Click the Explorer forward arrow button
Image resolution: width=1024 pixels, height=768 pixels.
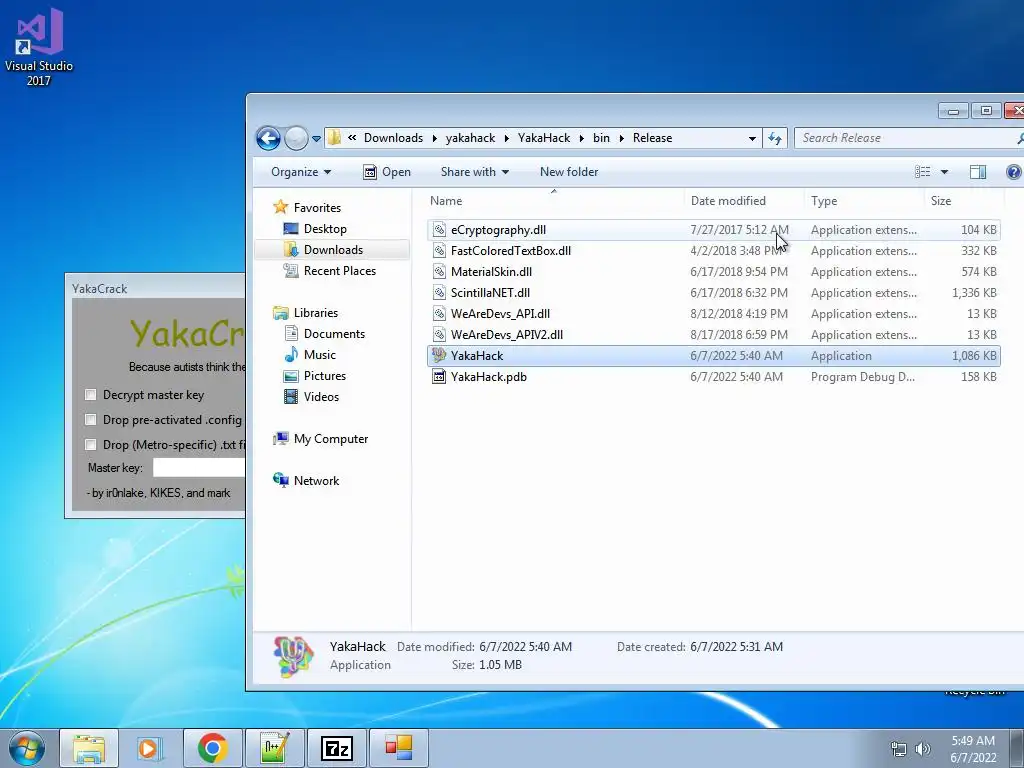coord(296,138)
